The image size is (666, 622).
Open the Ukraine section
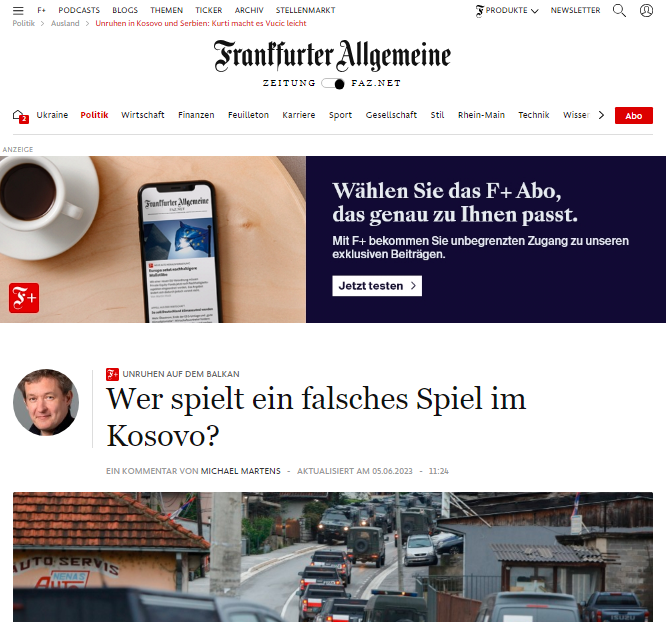(52, 115)
